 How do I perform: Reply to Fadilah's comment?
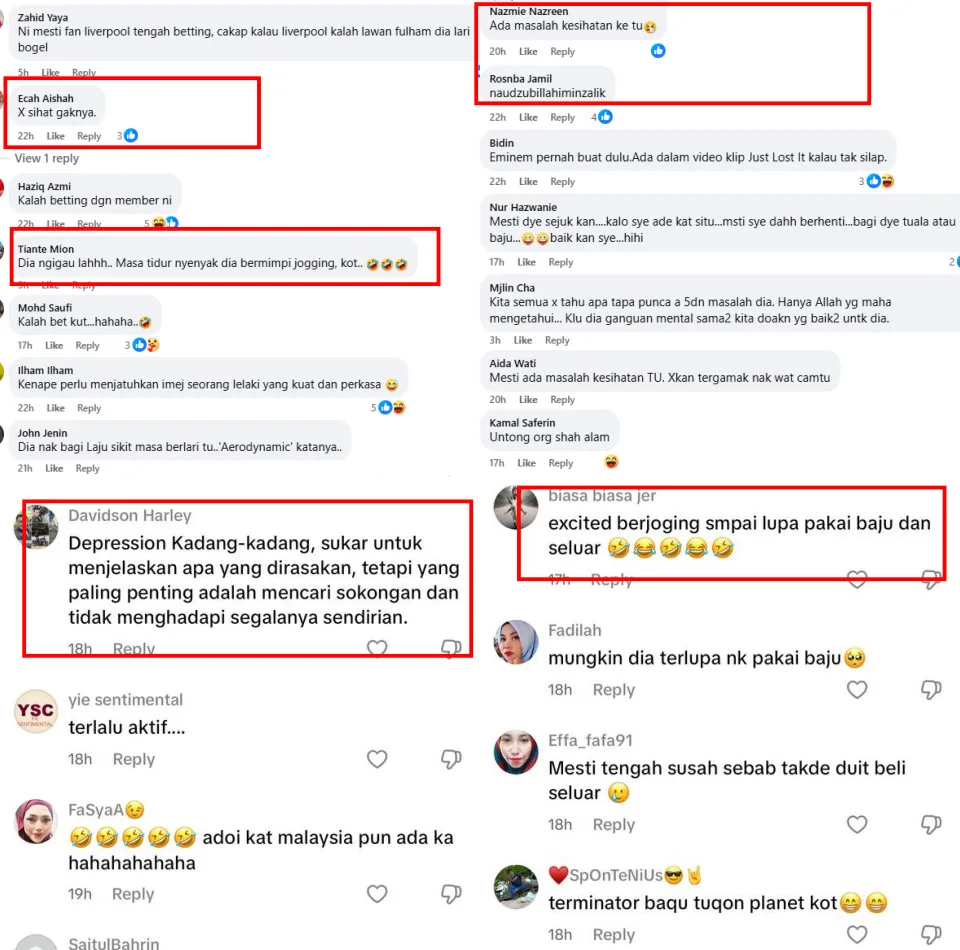[613, 690]
